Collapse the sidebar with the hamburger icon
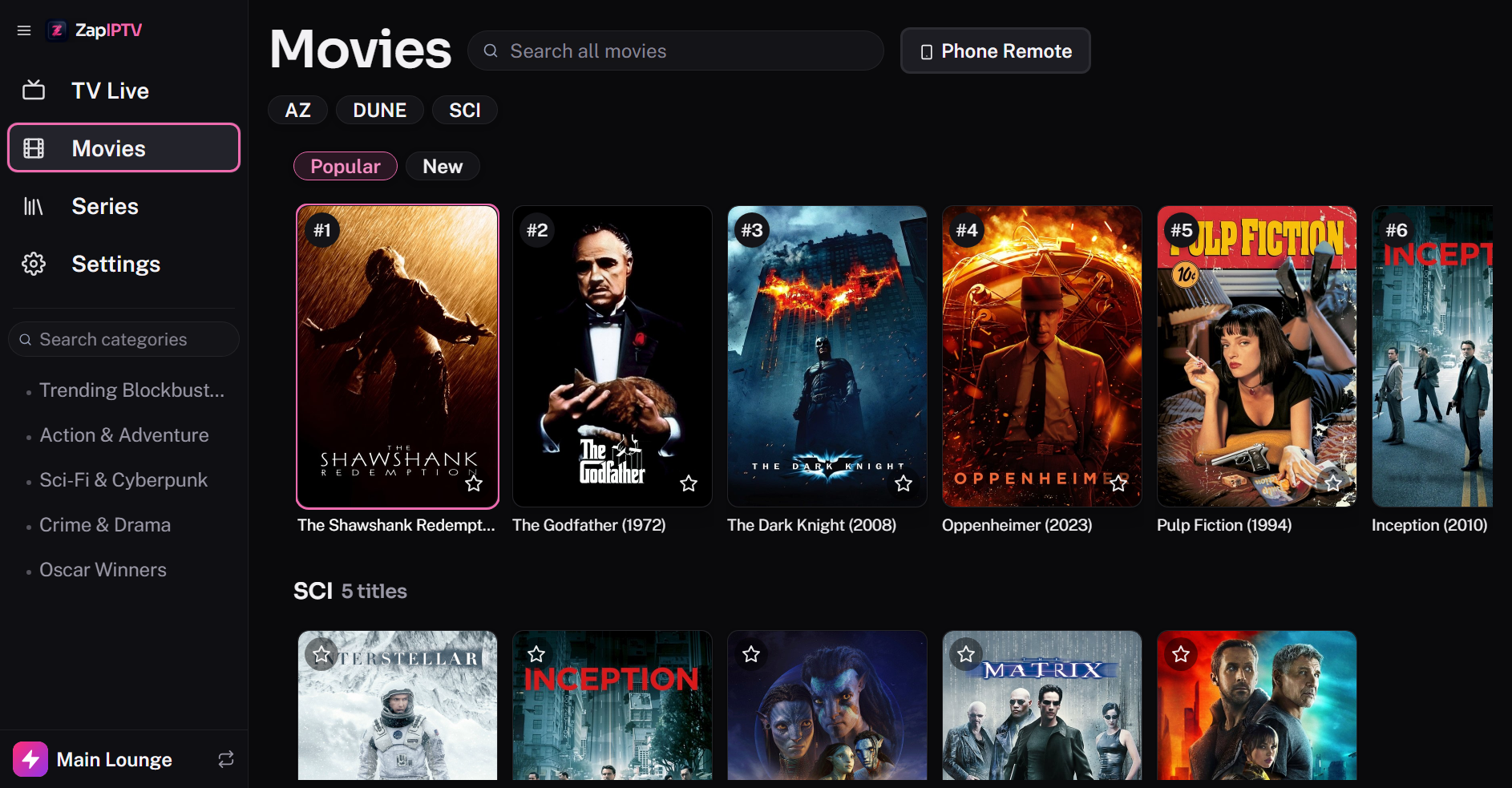1512x788 pixels. 24,30
